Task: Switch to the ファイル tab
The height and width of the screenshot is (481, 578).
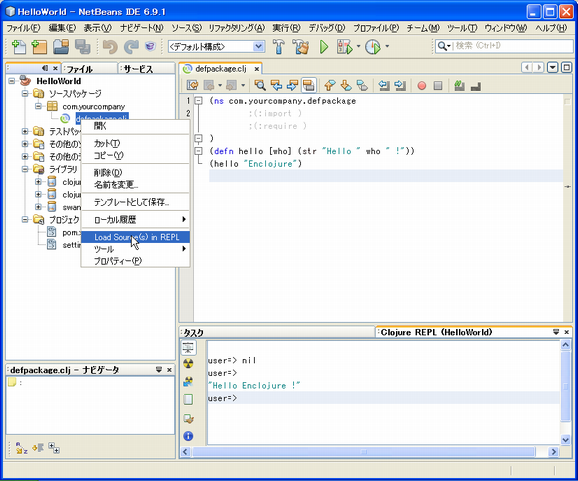Action: 90,69
